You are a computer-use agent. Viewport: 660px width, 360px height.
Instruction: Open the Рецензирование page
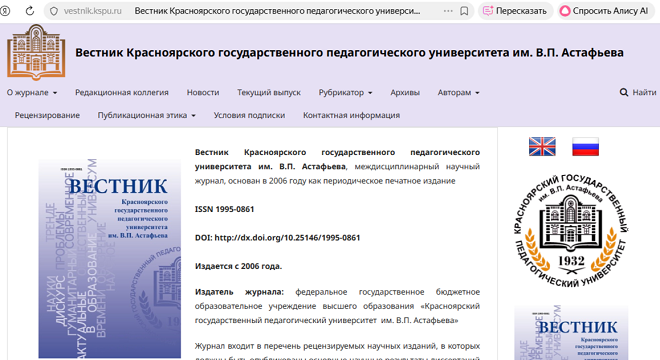pyautogui.click(x=47, y=115)
